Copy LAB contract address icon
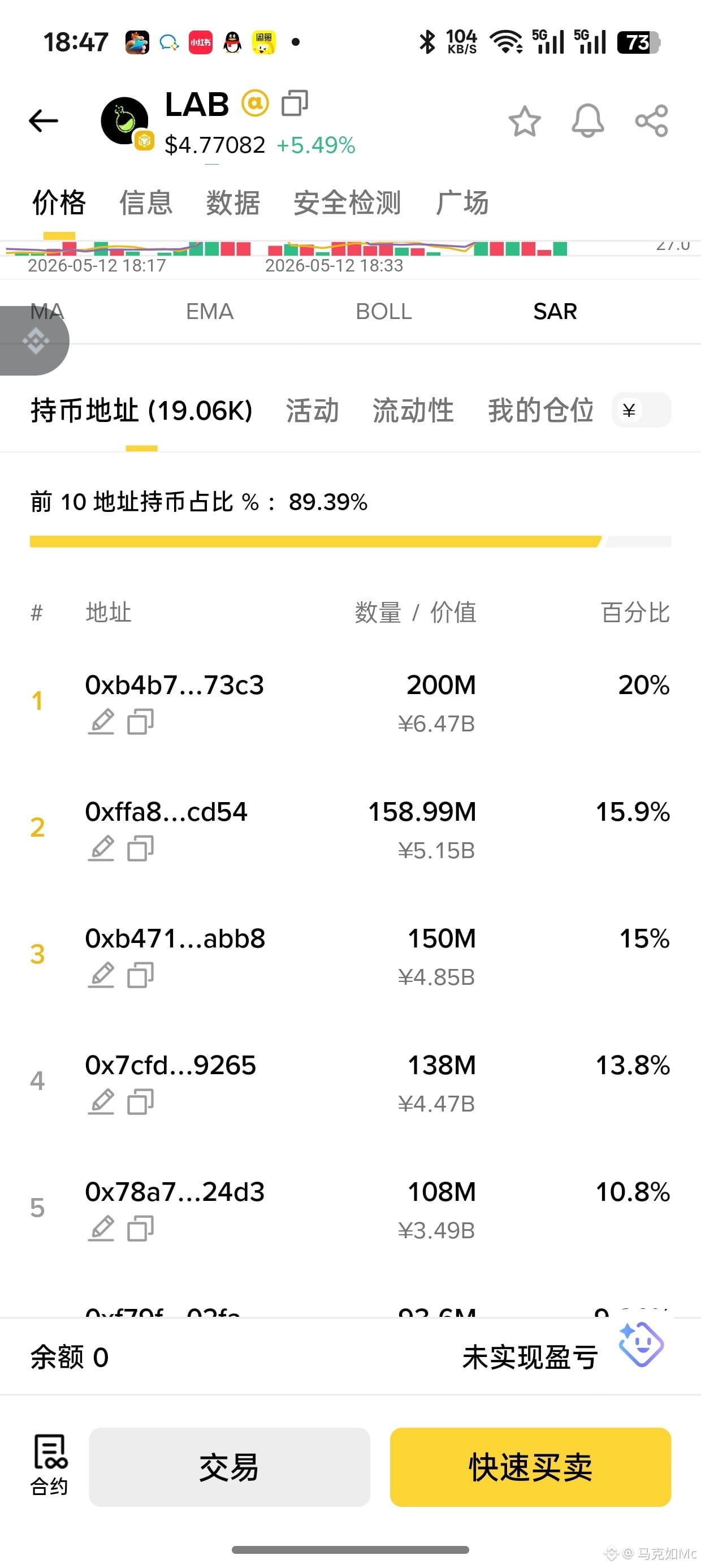701x1568 pixels. [295, 103]
